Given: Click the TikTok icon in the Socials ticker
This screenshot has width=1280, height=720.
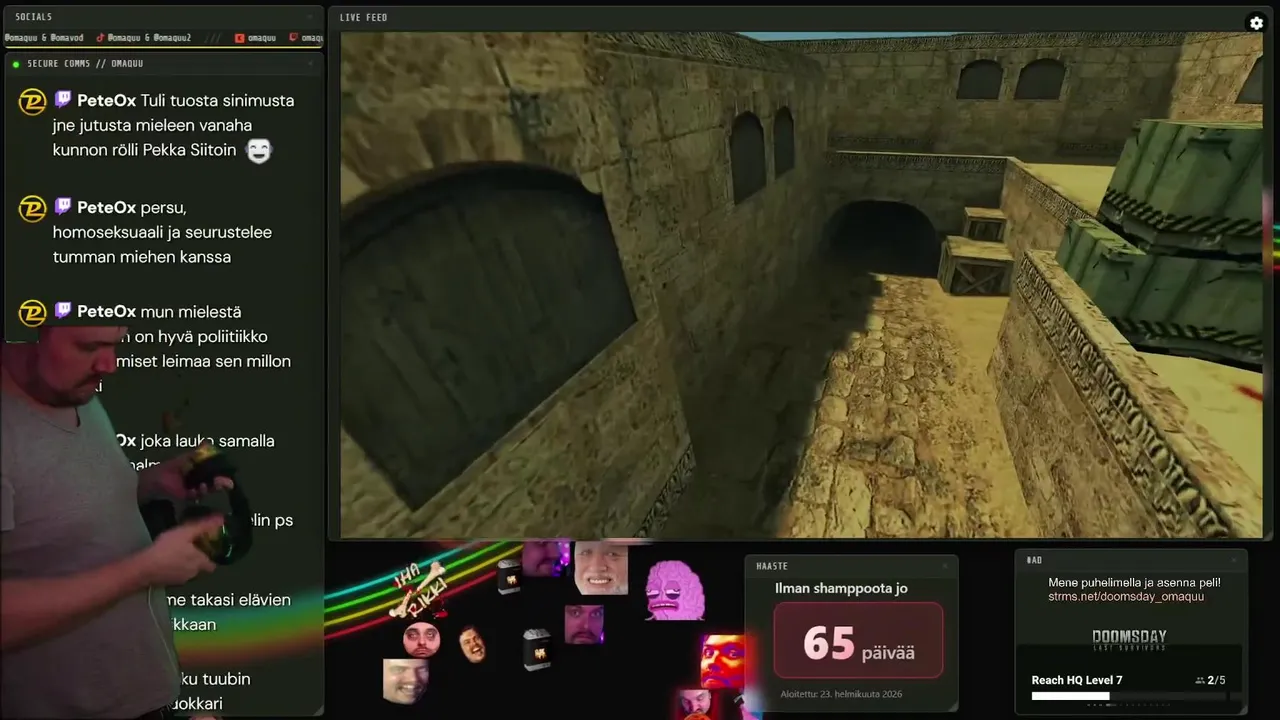Looking at the screenshot, I should click(x=100, y=38).
